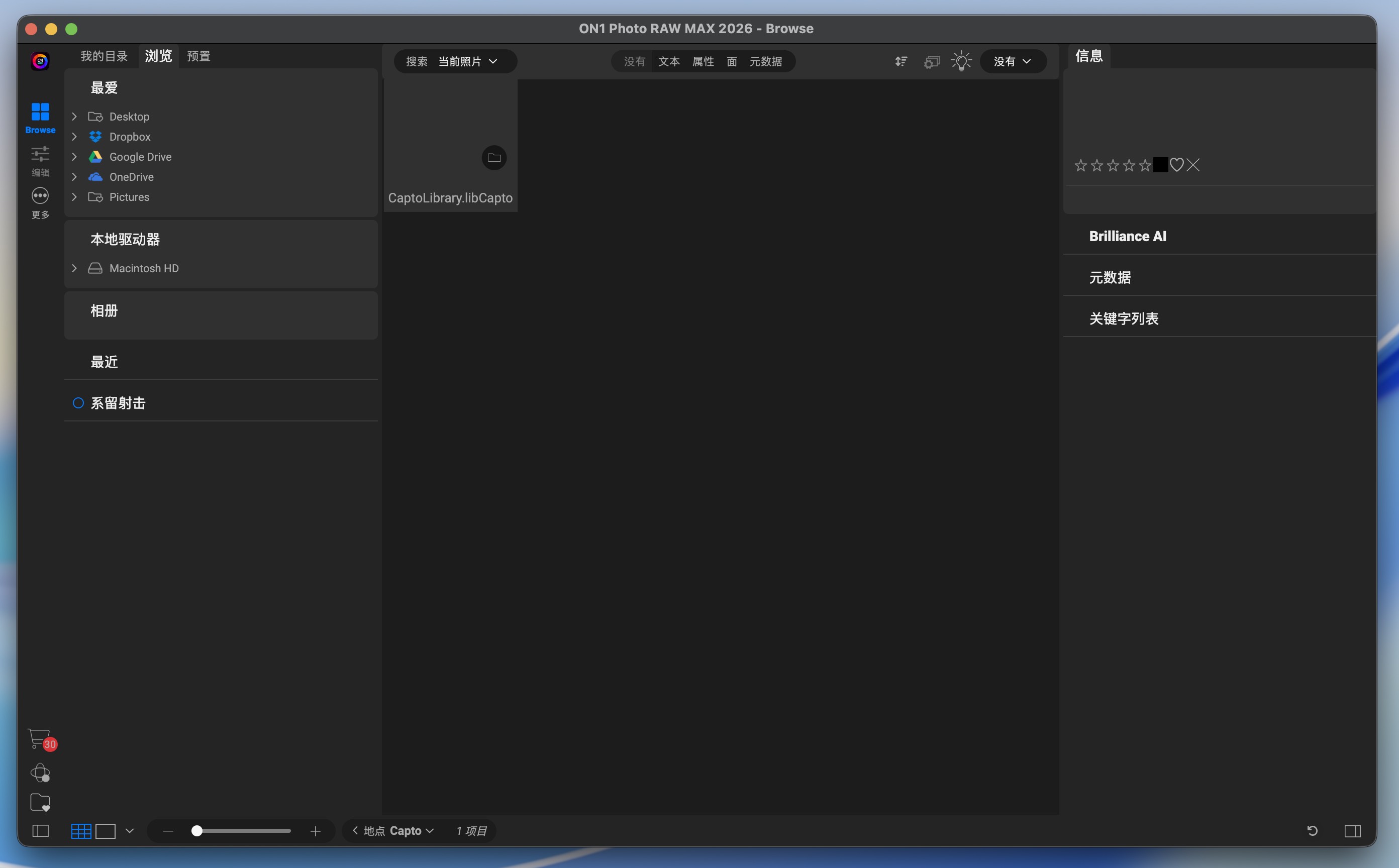Toggle the sidebar panel visibility icon
The width and height of the screenshot is (1399, 868).
tap(40, 831)
